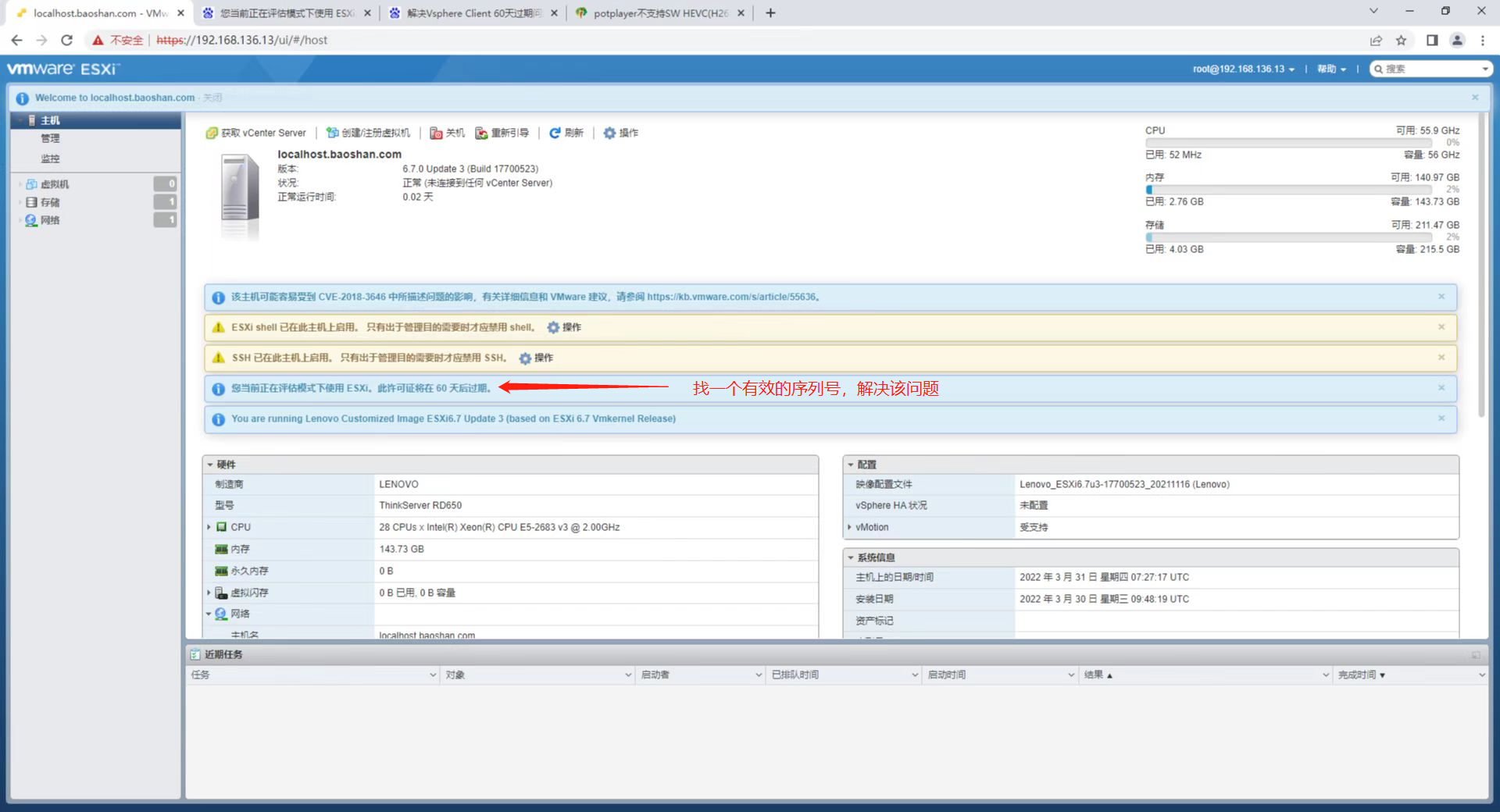Click the 获取 vCenter Server icon

(x=211, y=133)
